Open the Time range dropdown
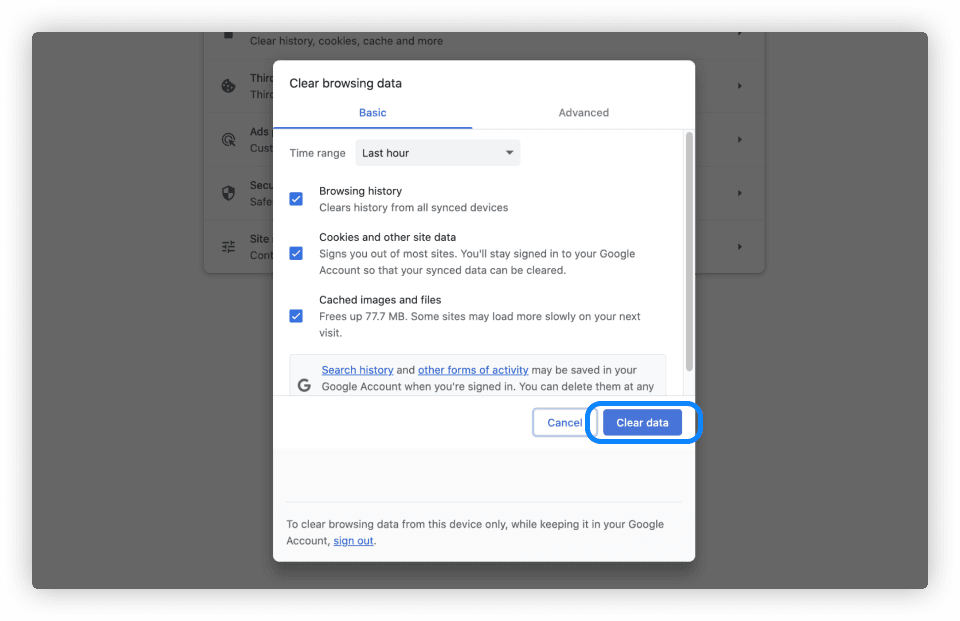The height and width of the screenshot is (621, 960). coord(437,152)
